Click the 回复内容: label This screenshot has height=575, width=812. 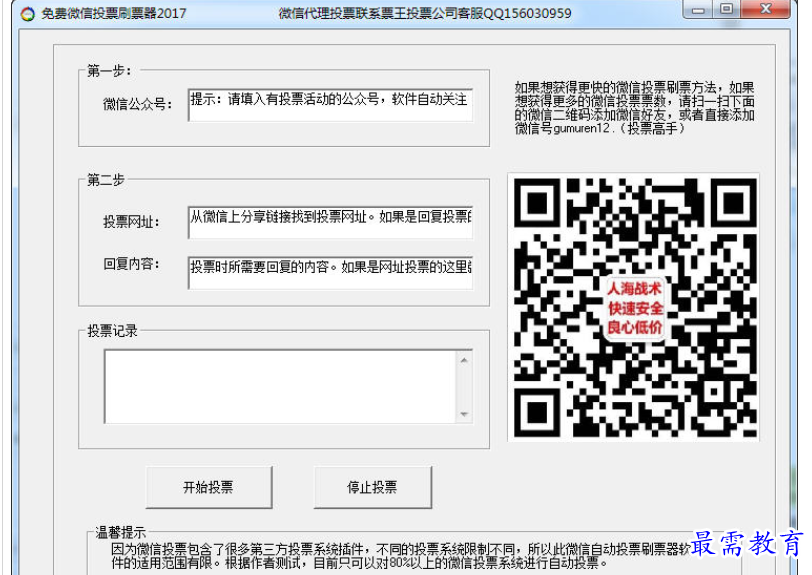click(x=132, y=264)
